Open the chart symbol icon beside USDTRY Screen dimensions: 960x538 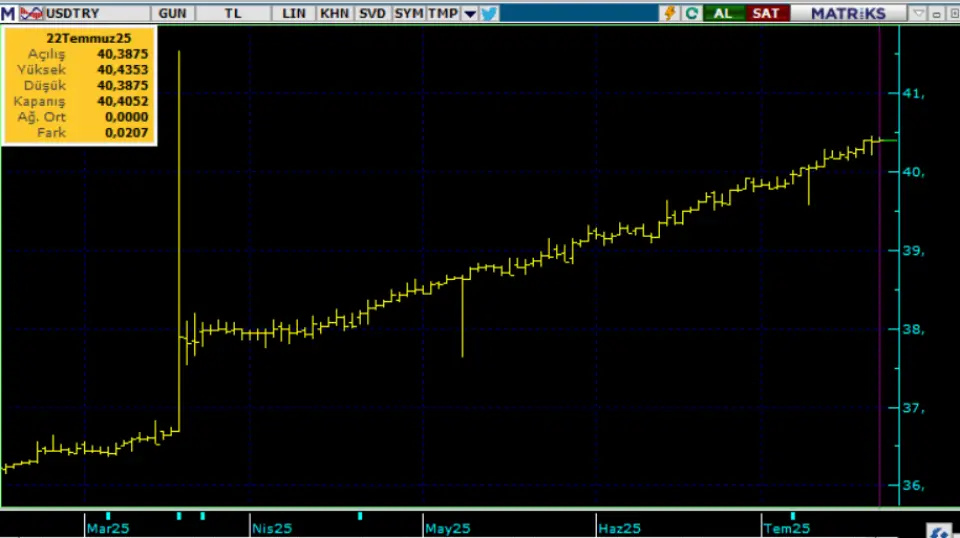[x=31, y=13]
